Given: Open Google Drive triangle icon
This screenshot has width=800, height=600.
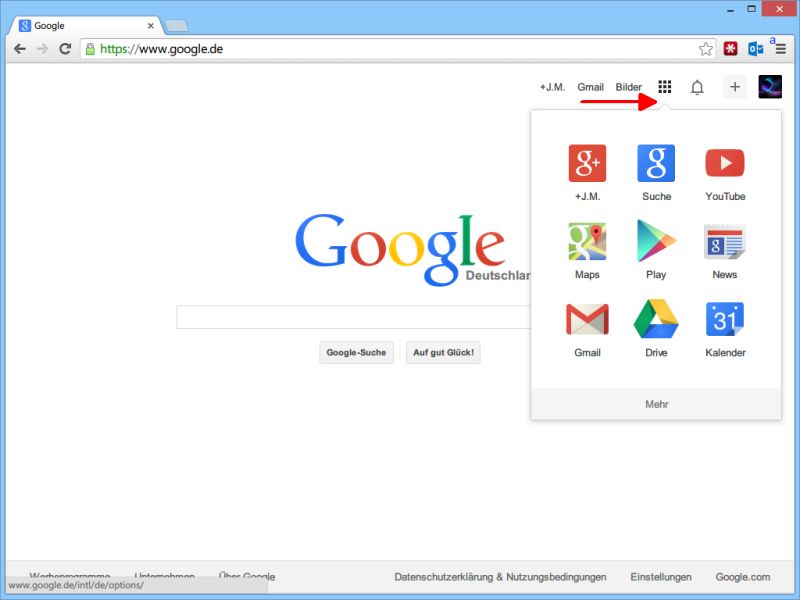Looking at the screenshot, I should pyautogui.click(x=656, y=319).
